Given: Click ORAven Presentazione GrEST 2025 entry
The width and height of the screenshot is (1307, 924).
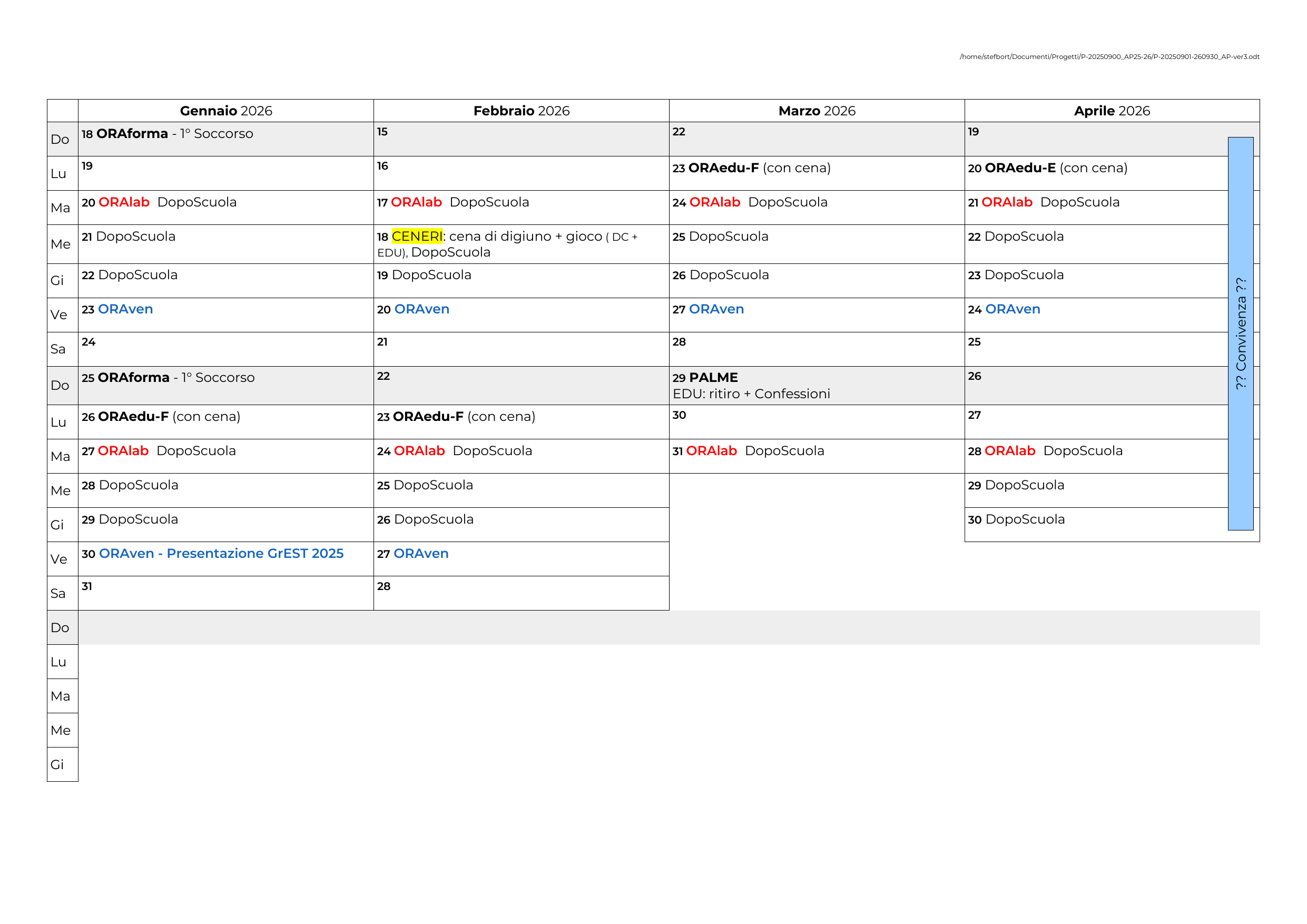Looking at the screenshot, I should tap(221, 553).
